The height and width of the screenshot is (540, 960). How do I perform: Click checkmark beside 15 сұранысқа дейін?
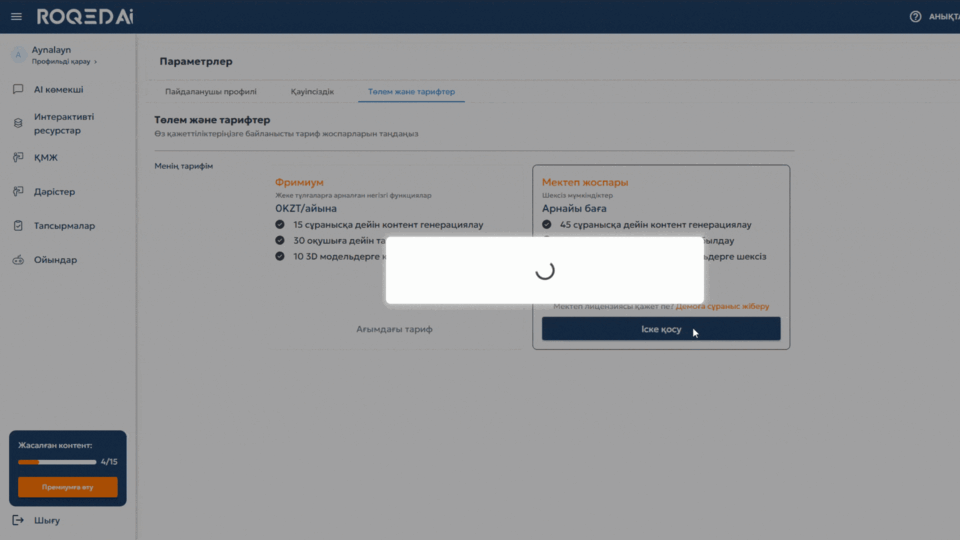(280, 225)
